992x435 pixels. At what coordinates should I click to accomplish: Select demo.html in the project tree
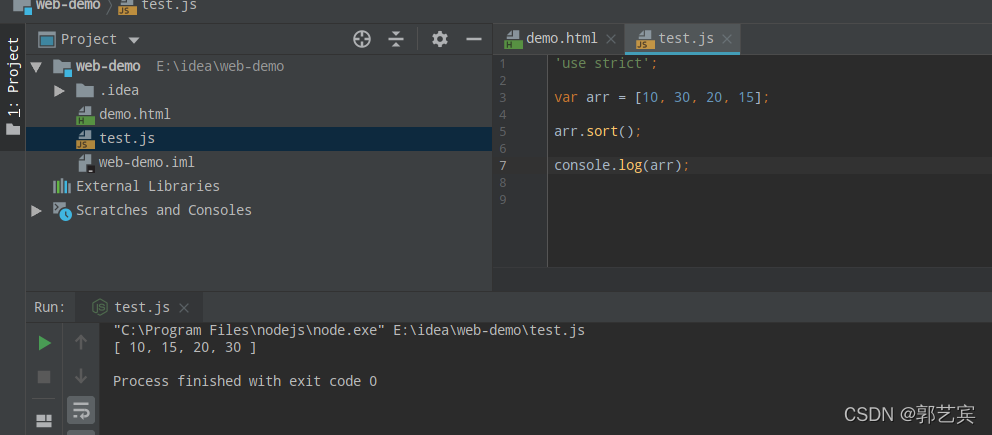pos(135,114)
